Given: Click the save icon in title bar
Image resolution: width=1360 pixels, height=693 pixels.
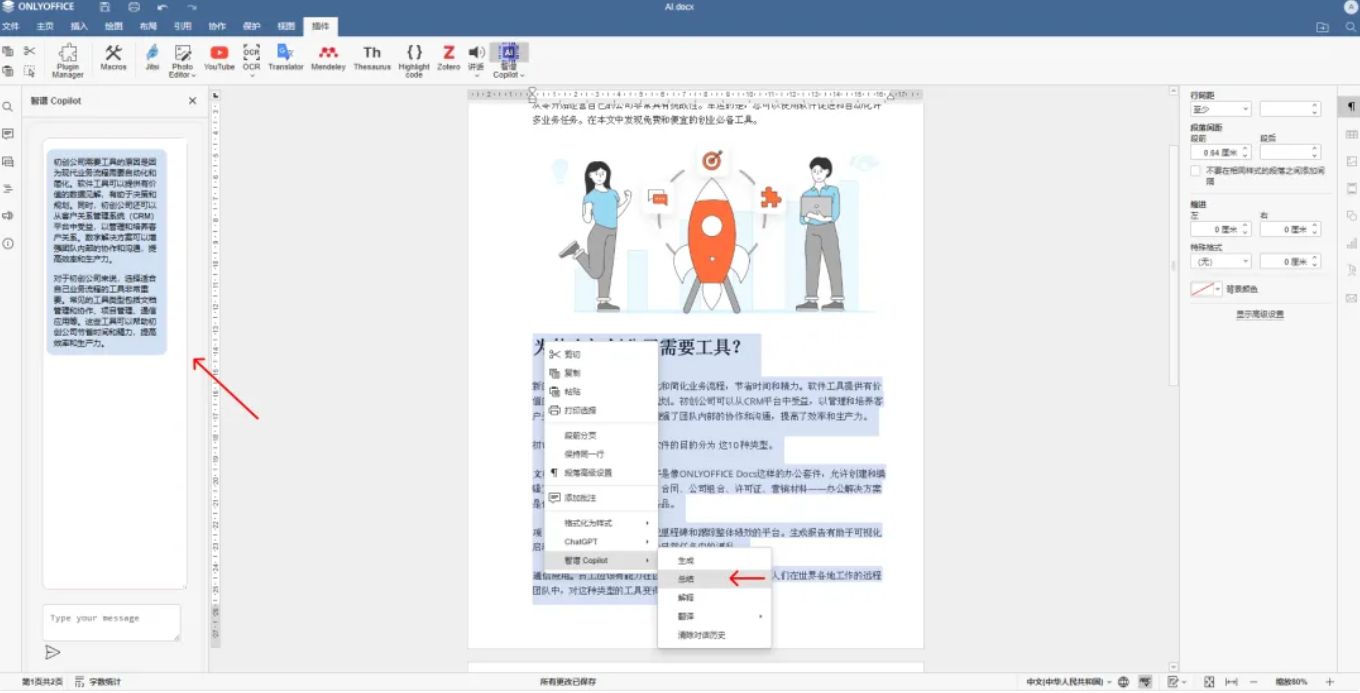Looking at the screenshot, I should click(x=105, y=7).
